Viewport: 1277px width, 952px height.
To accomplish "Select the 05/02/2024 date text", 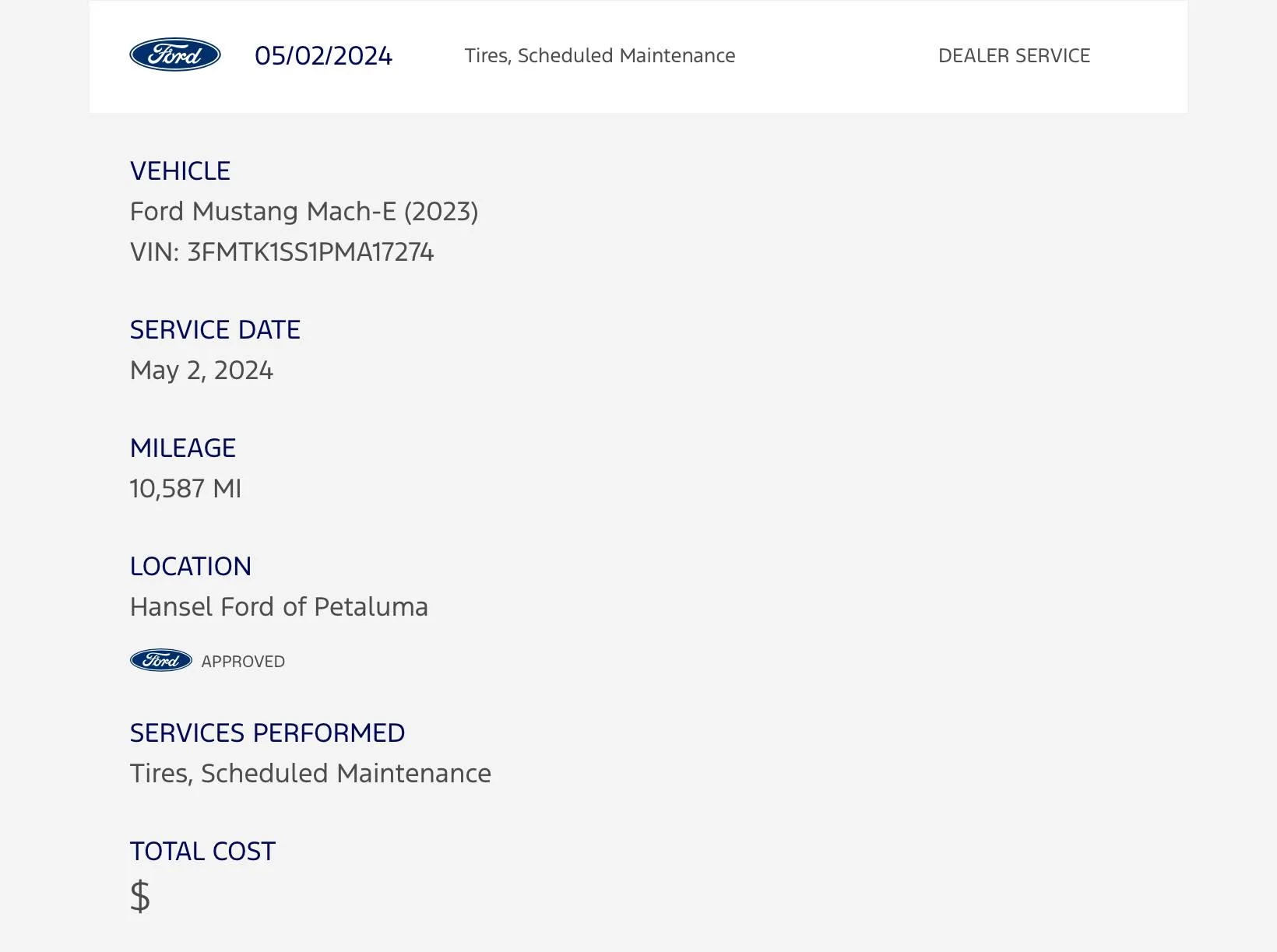I will (323, 56).
